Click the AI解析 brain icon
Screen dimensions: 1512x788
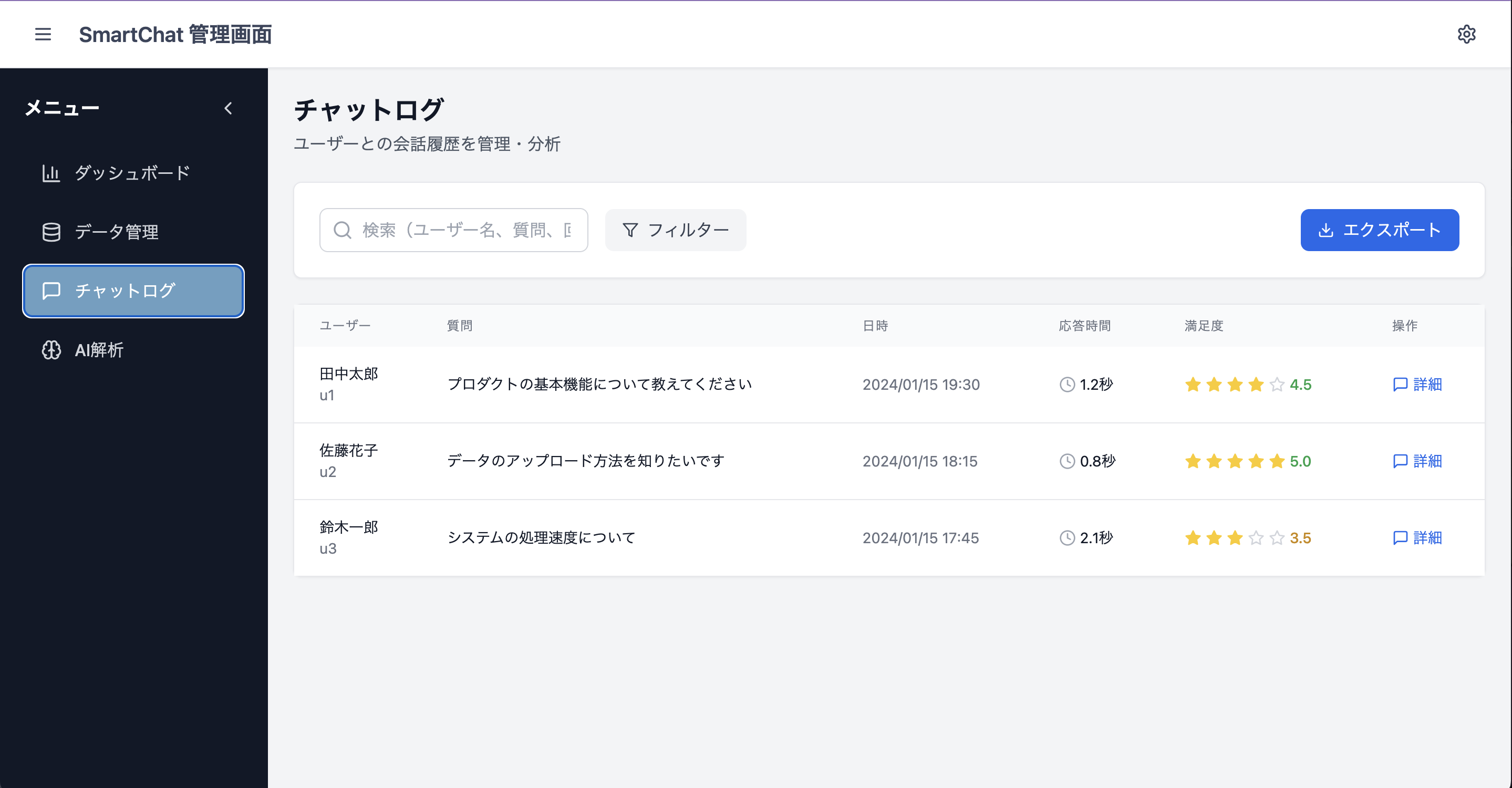tap(51, 350)
